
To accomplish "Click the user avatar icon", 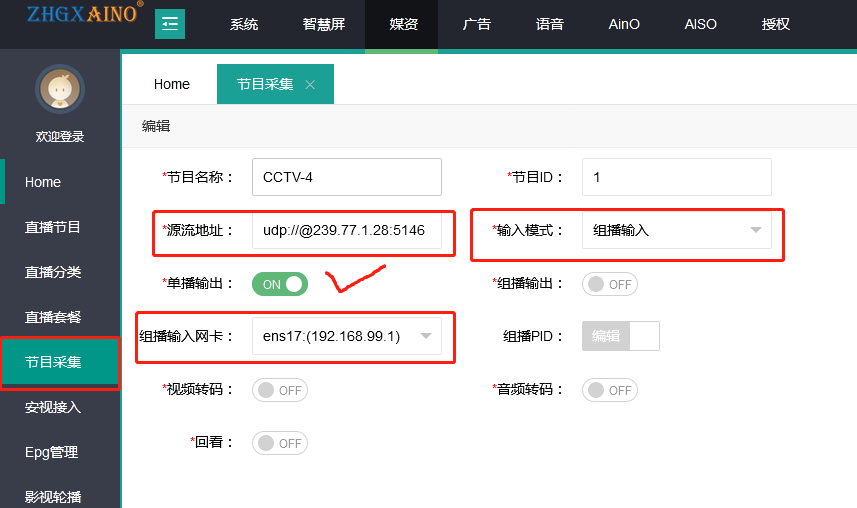I will coord(60,90).
